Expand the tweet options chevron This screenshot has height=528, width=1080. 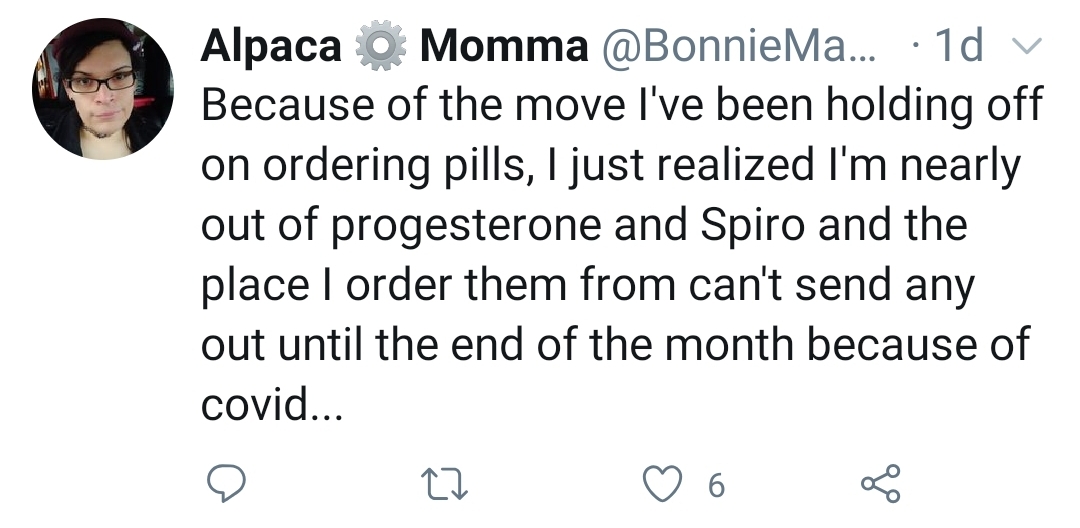click(1027, 45)
